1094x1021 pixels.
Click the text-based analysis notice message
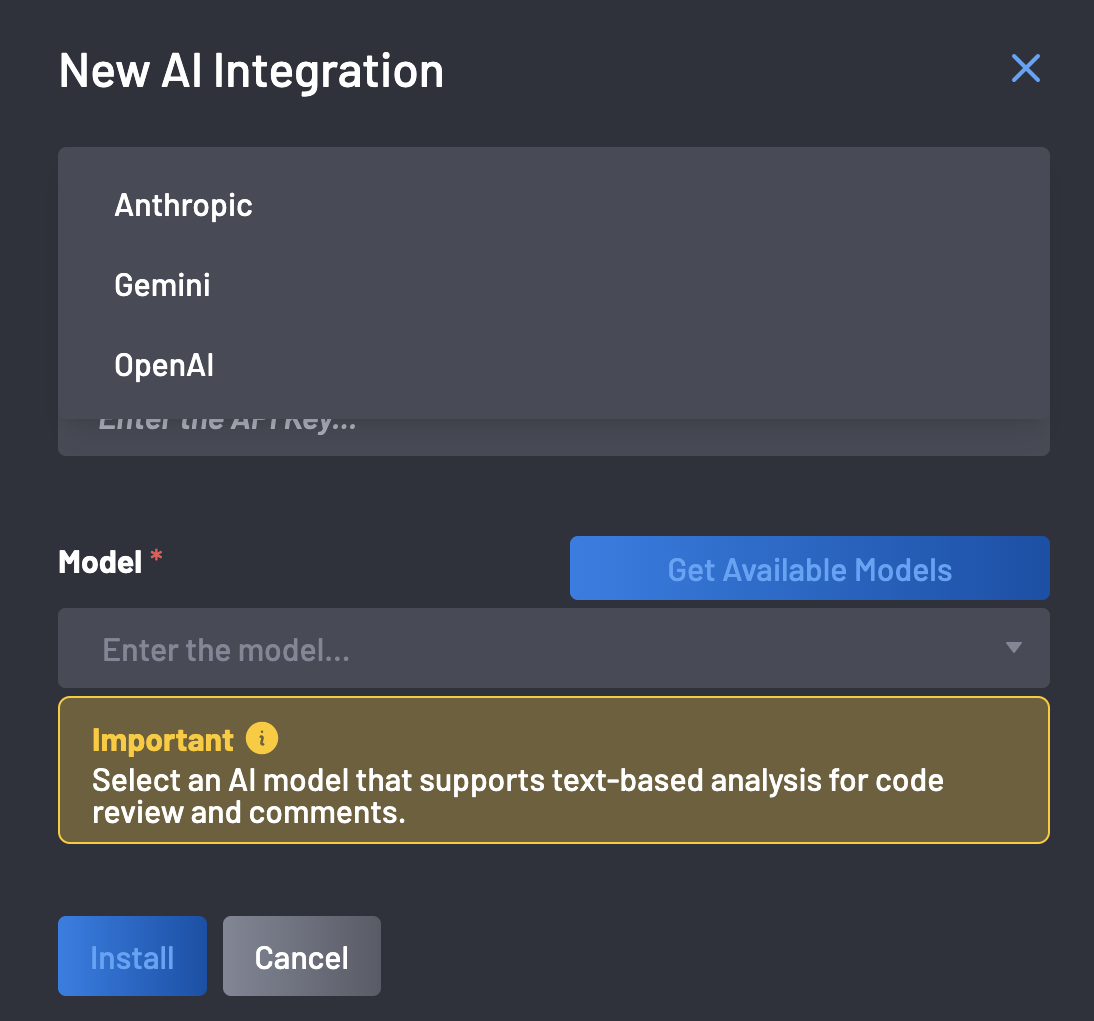[517, 780]
